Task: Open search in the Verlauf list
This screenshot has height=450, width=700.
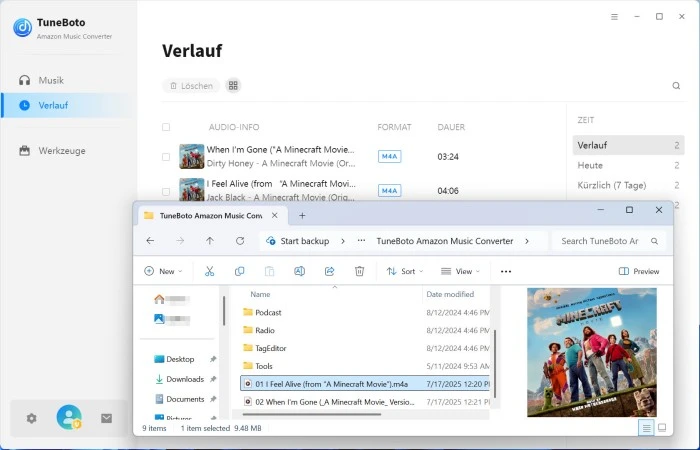Action: pos(676,86)
